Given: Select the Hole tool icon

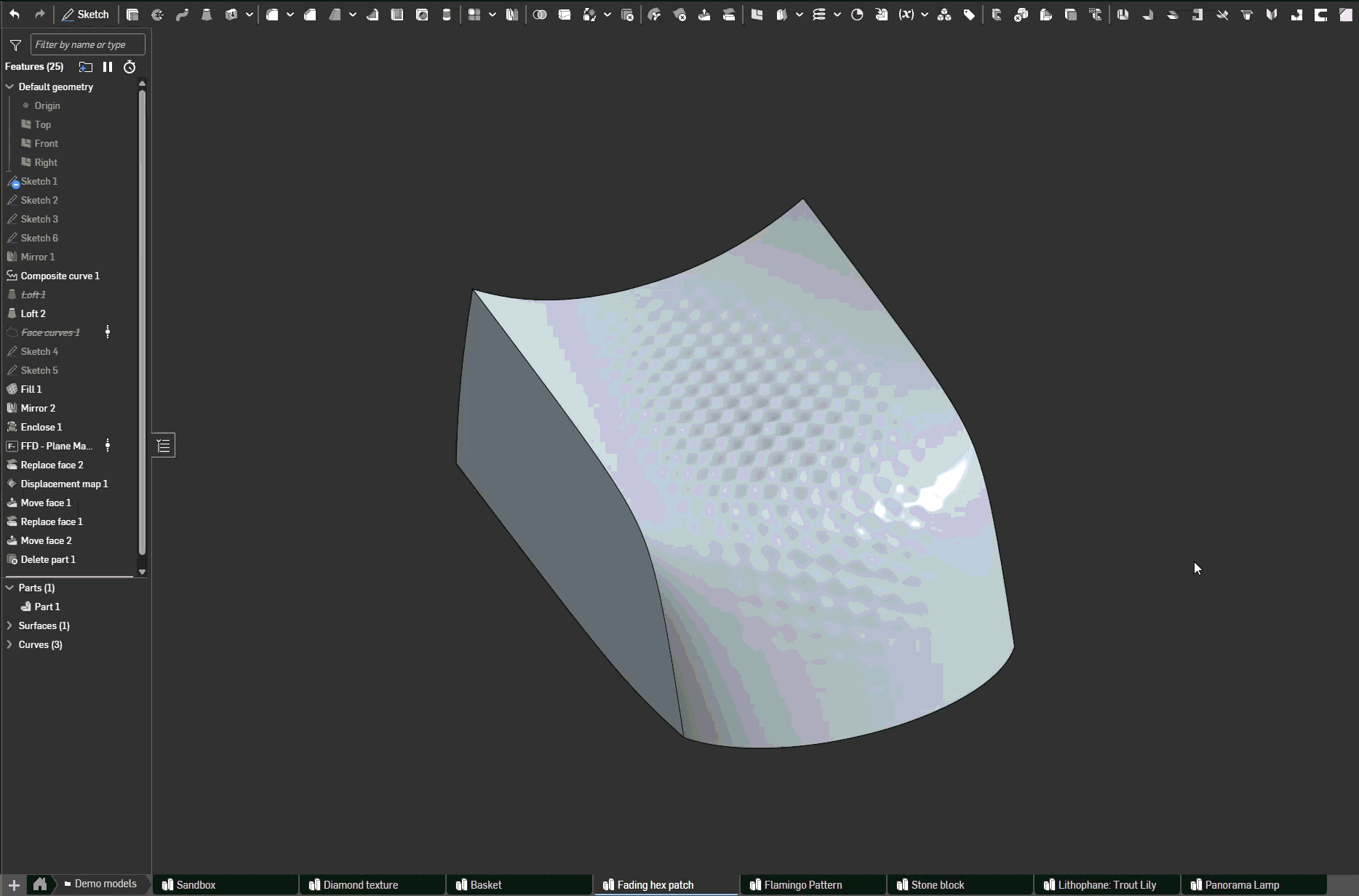Looking at the screenshot, I should tap(422, 15).
